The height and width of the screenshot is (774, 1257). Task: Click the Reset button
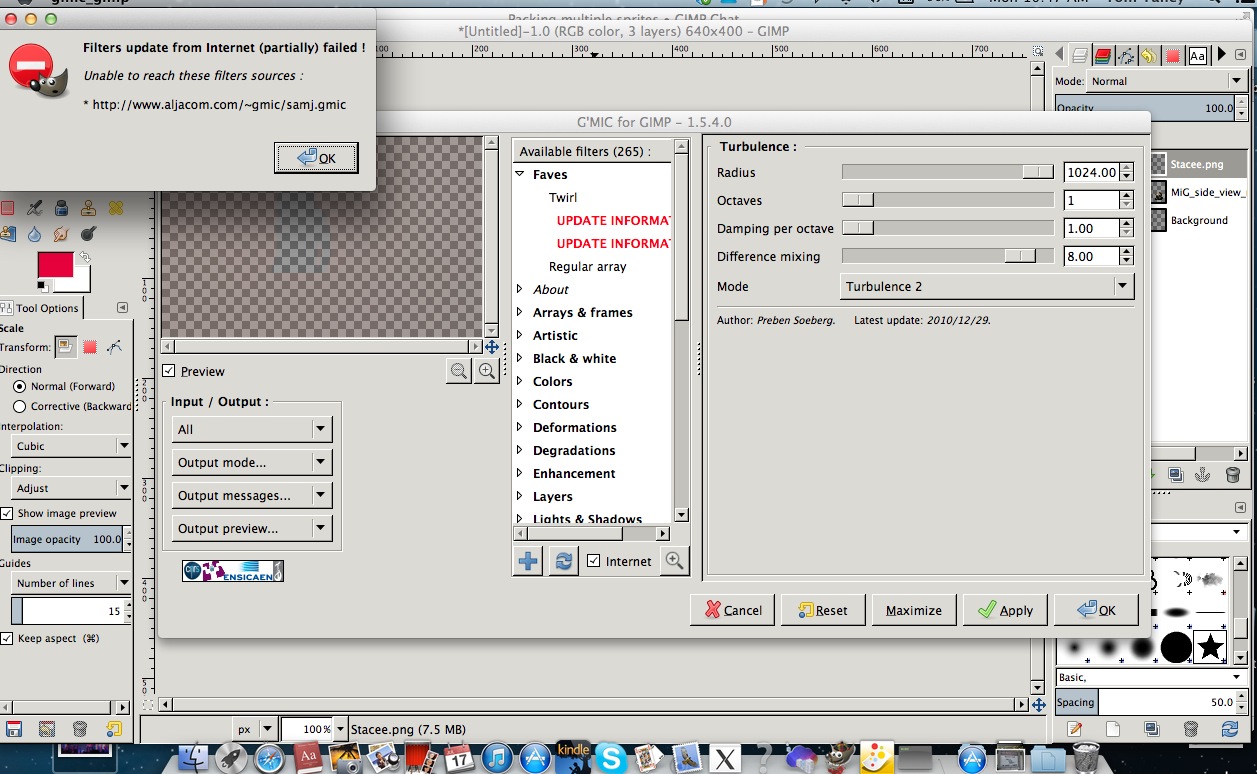point(823,610)
